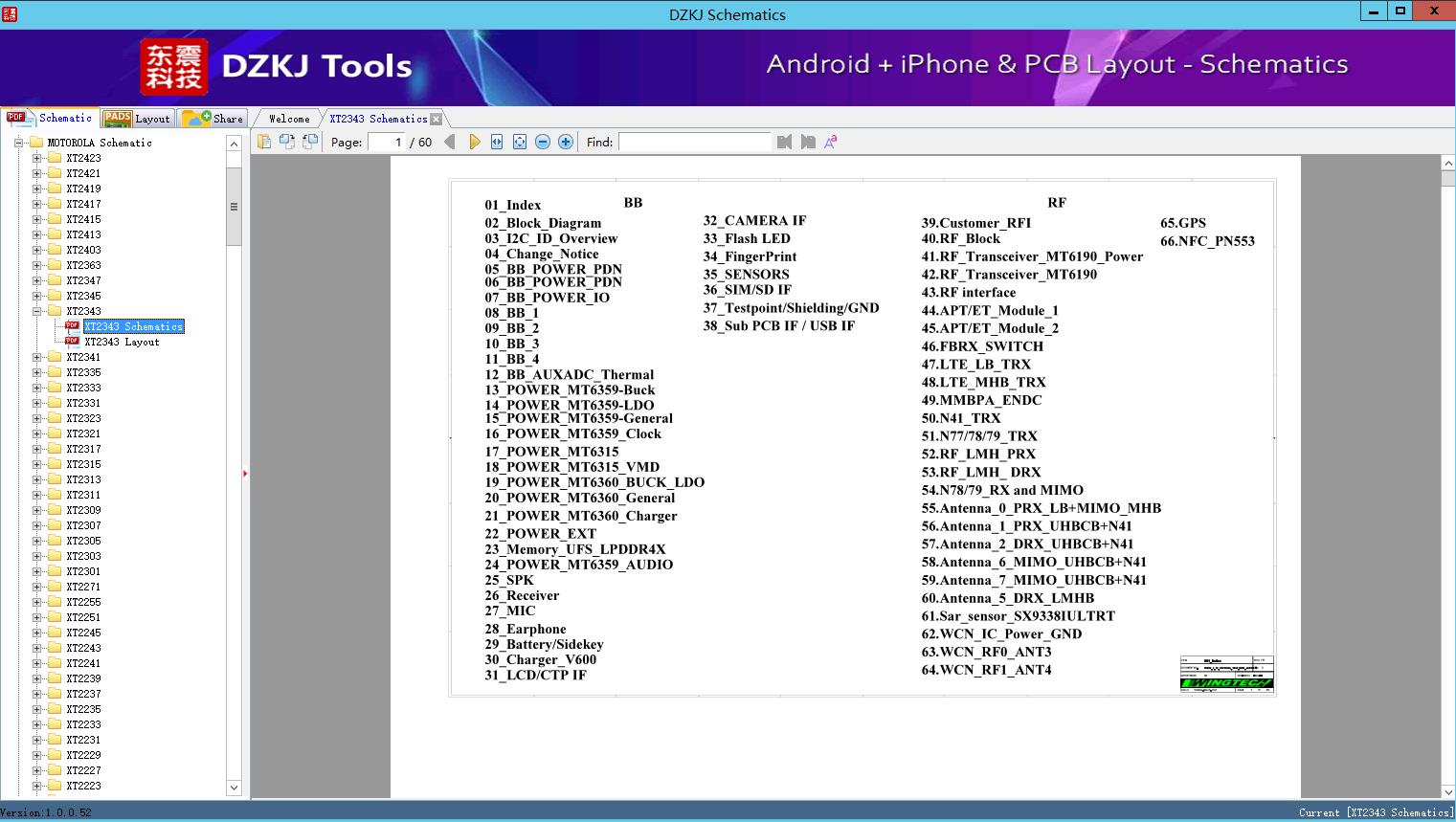Click the tree panel scrollbar thumb
The image size is (1456, 822).
pyautogui.click(x=234, y=207)
